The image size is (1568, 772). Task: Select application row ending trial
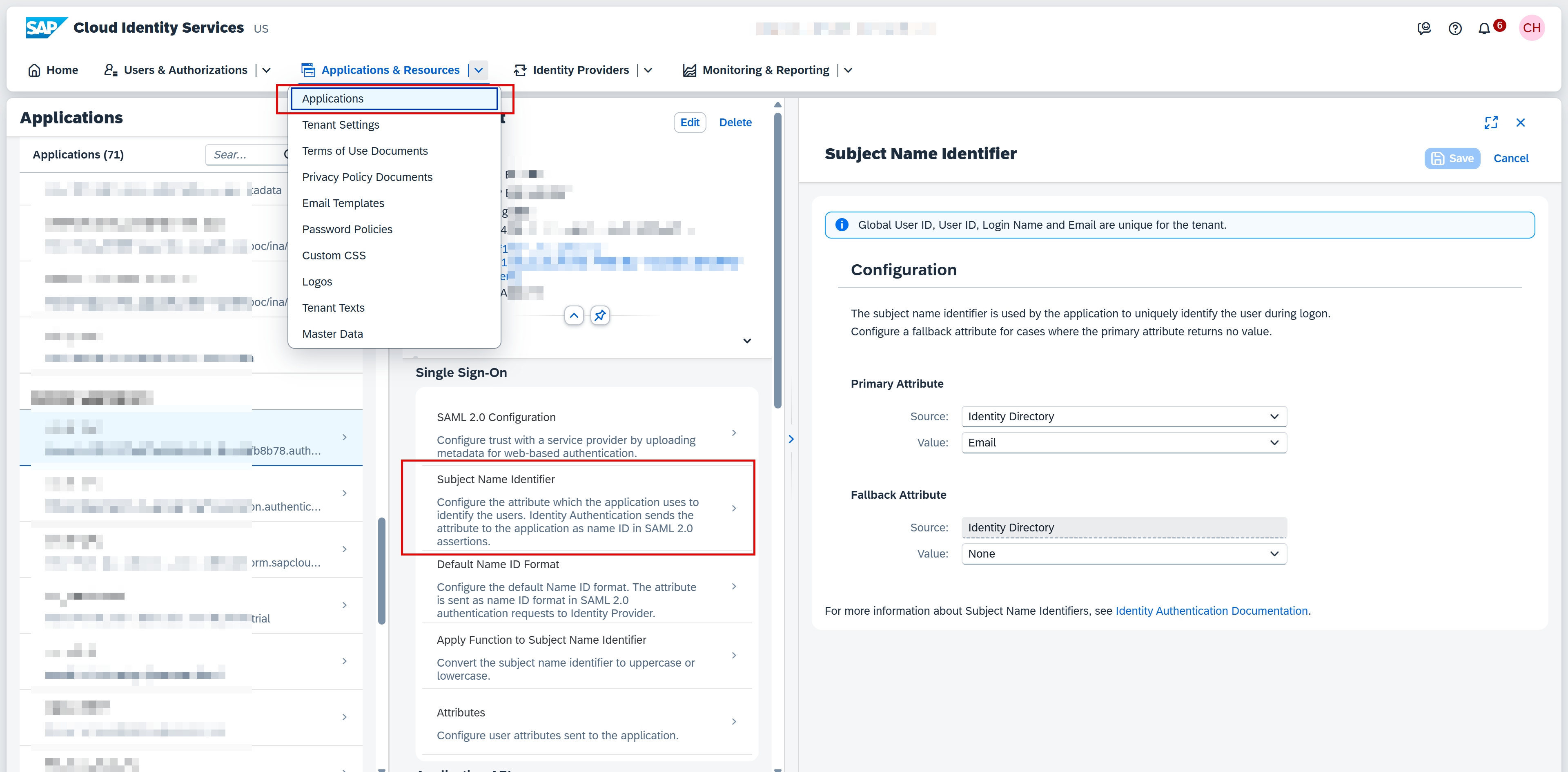191,606
